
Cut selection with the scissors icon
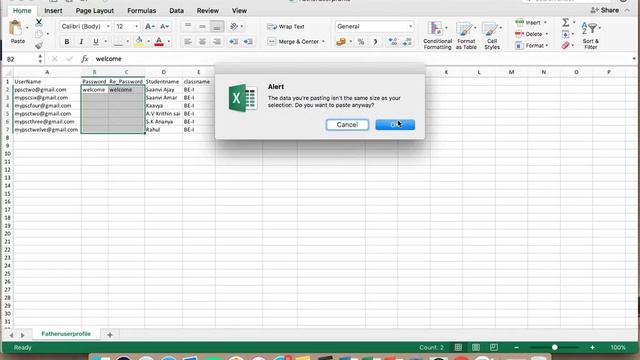point(39,22)
